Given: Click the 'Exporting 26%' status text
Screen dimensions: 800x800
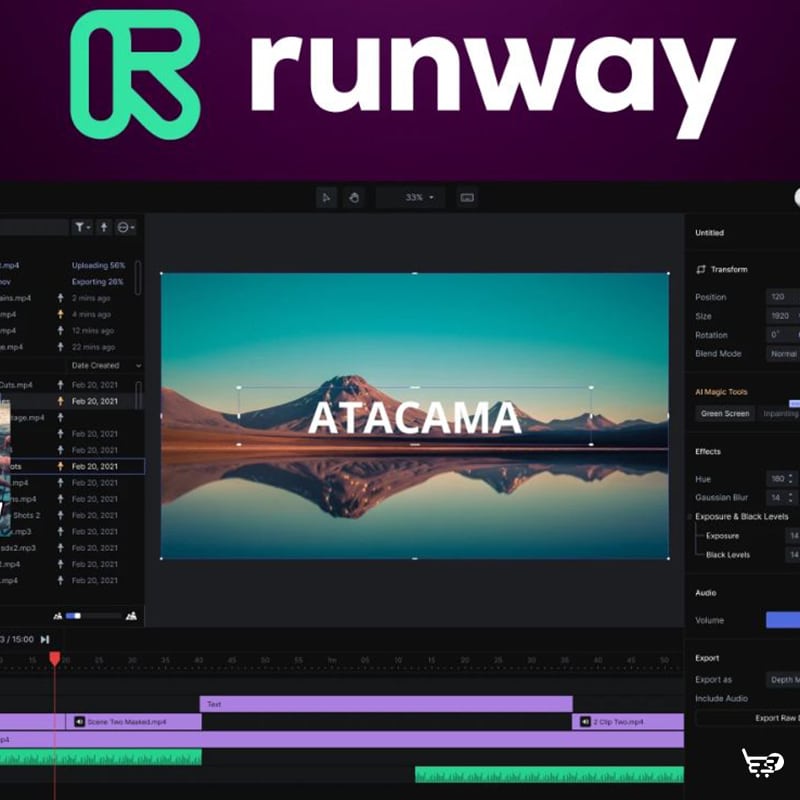Looking at the screenshot, I should coord(97,282).
